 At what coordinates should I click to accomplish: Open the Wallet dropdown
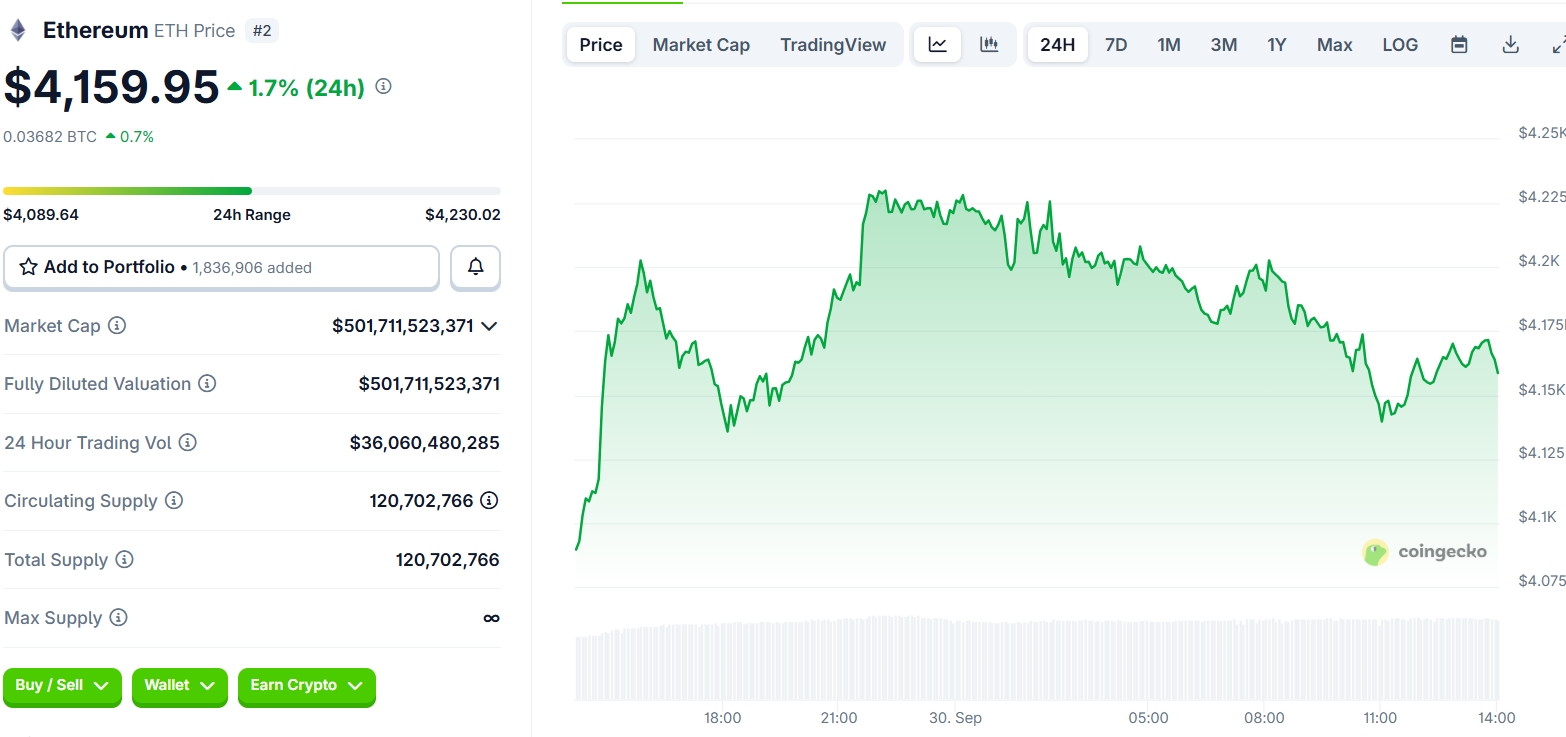click(179, 686)
